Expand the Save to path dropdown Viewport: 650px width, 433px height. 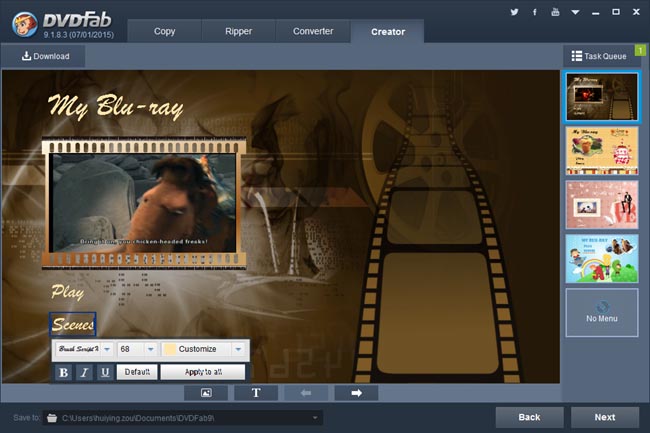point(315,418)
